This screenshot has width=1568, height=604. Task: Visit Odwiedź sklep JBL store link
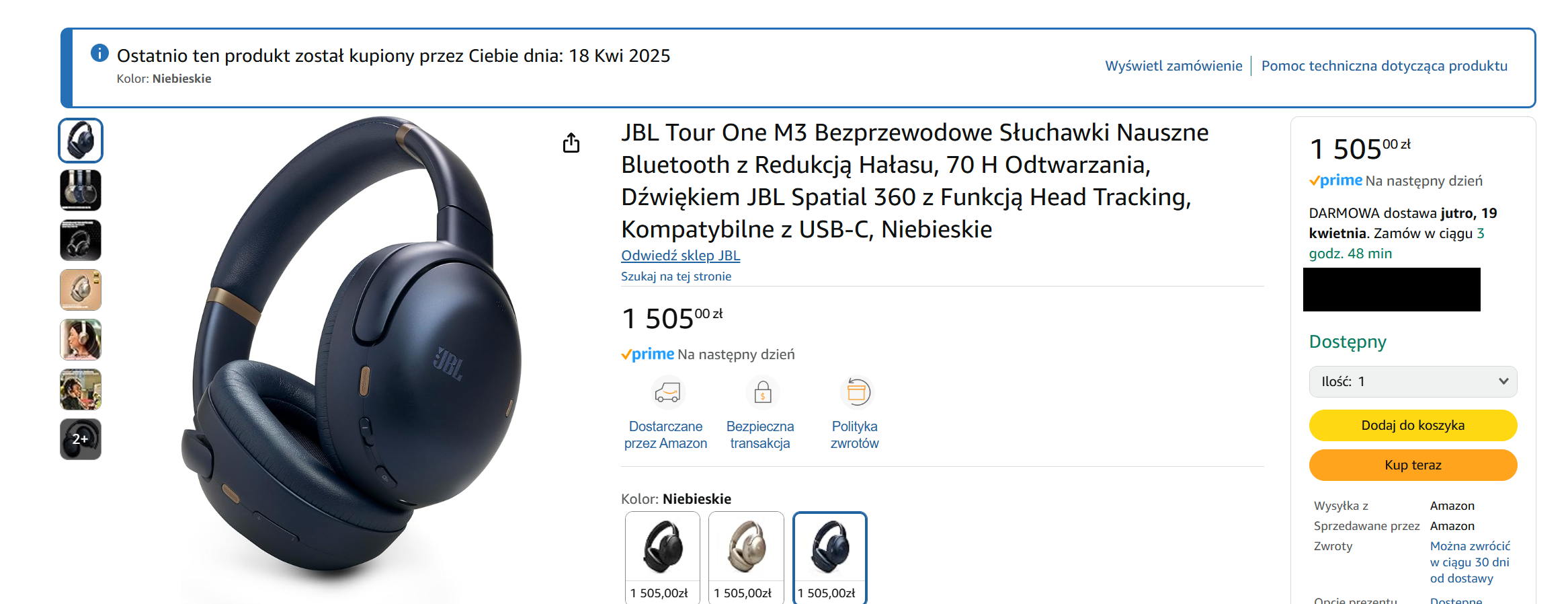click(x=680, y=256)
